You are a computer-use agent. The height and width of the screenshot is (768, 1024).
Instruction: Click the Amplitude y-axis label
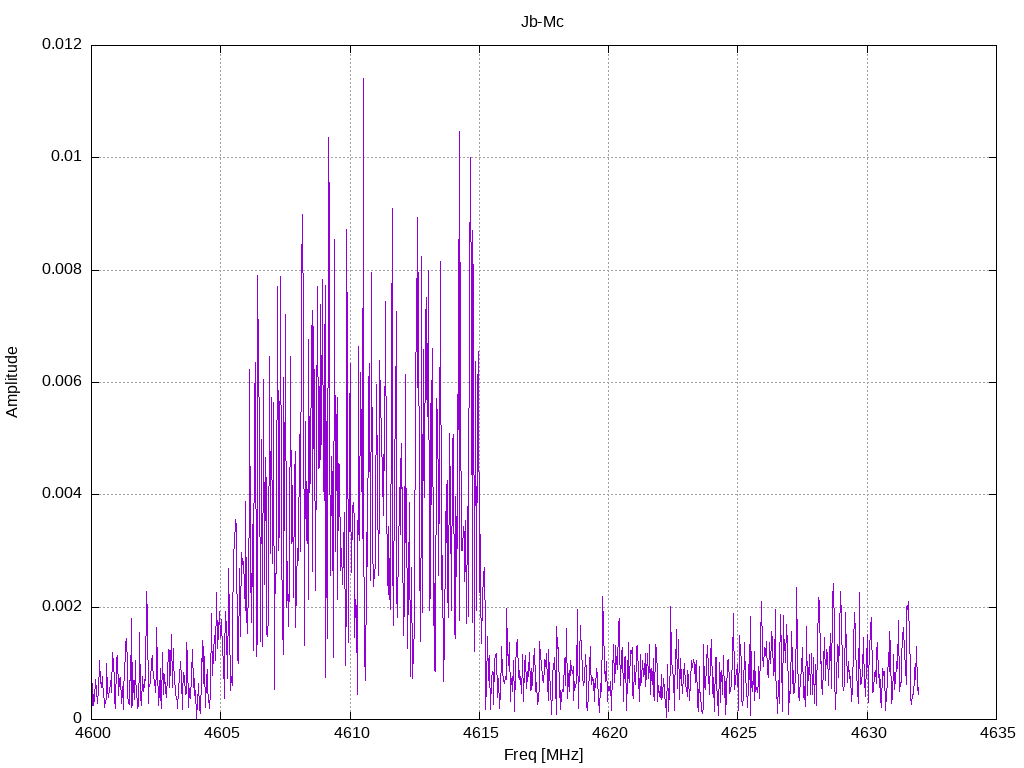coord(12,382)
